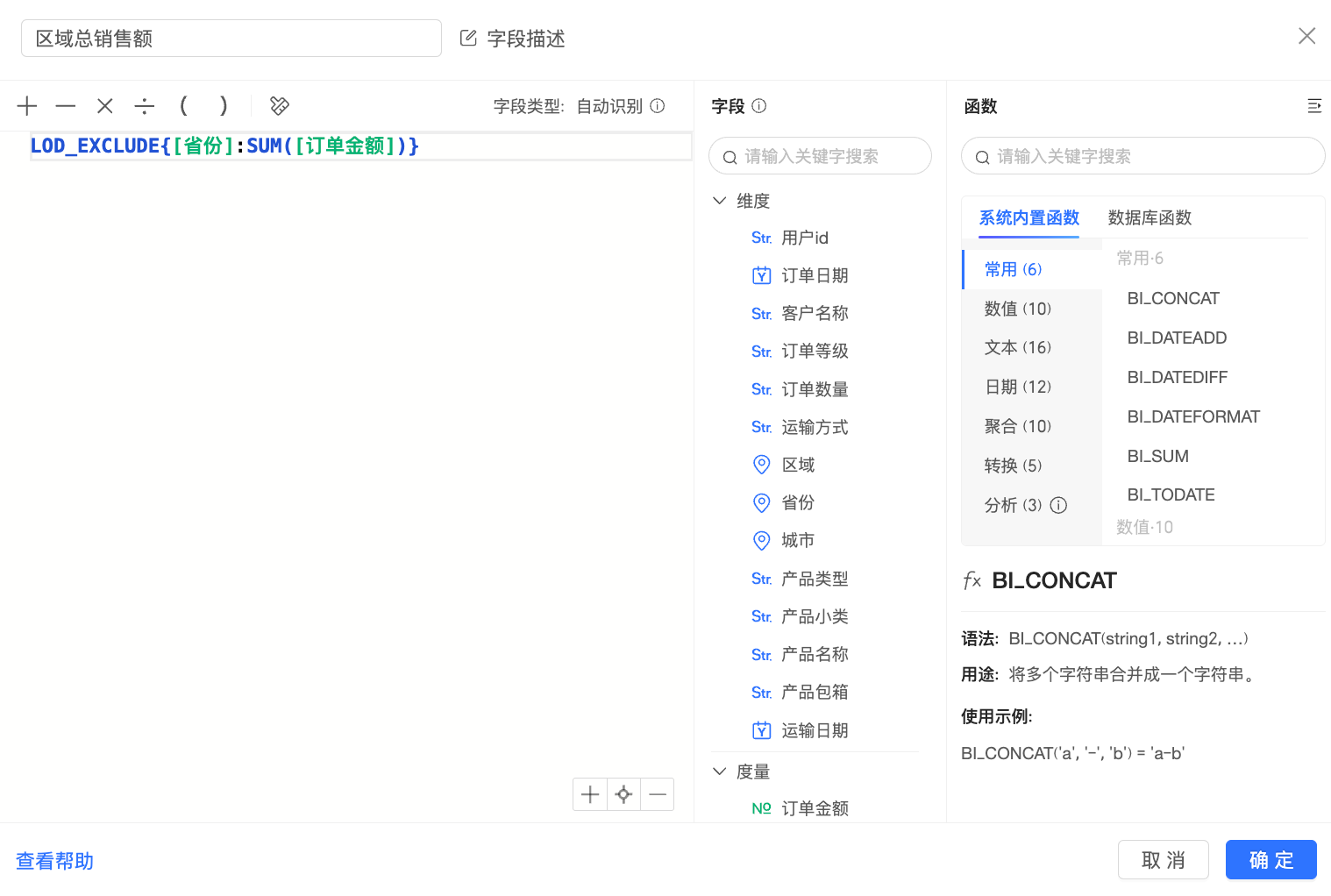Select the 数值 (10) category
The image size is (1331, 896).
[1032, 309]
